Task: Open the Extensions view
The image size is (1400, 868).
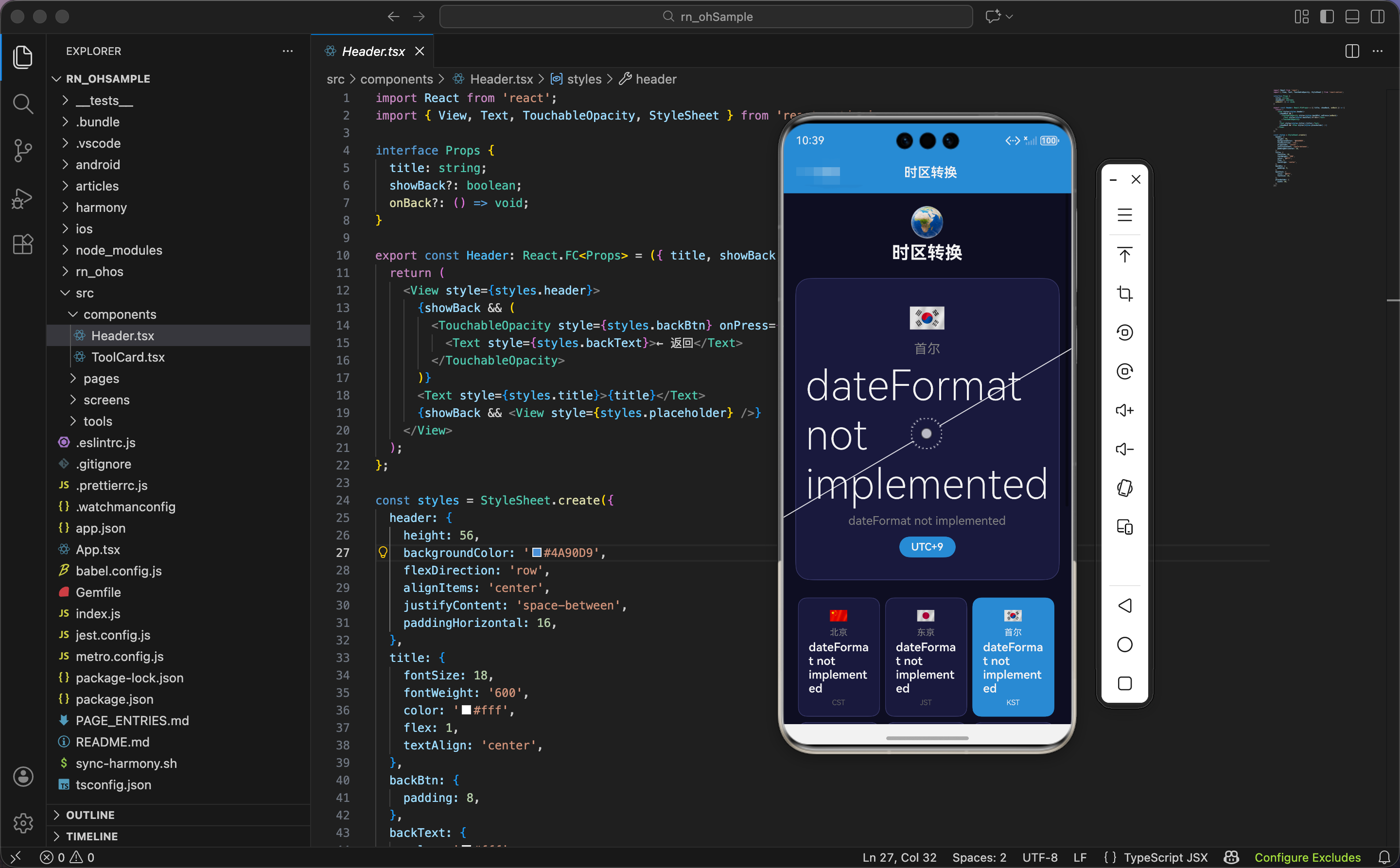Action: point(23,244)
